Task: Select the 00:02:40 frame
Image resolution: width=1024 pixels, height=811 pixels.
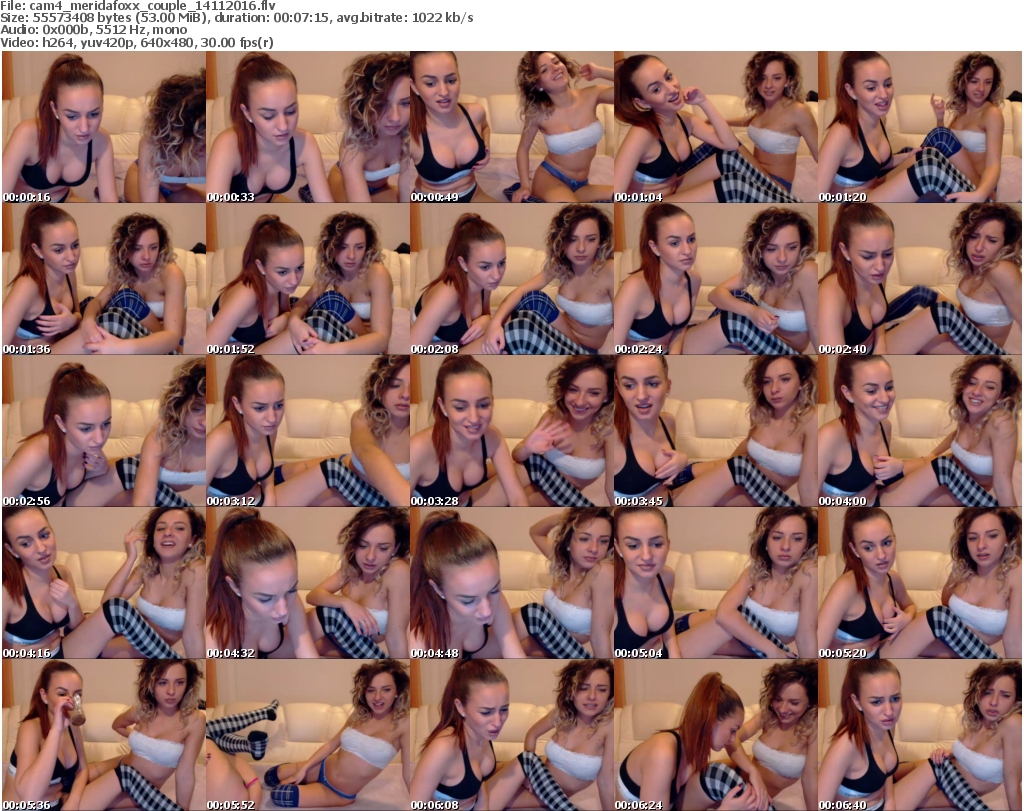Action: (x=919, y=280)
